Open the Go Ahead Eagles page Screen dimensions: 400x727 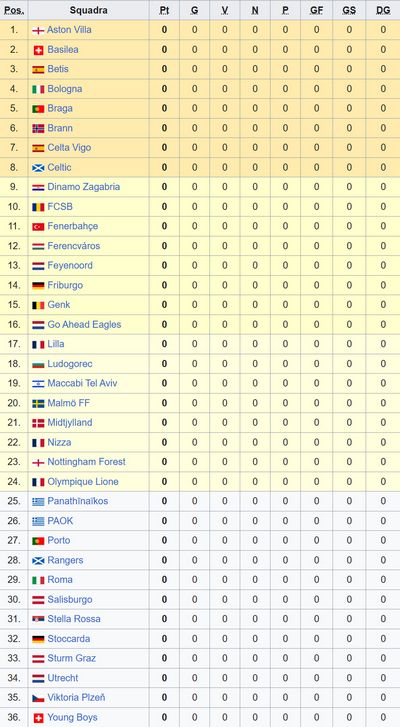[84, 325]
